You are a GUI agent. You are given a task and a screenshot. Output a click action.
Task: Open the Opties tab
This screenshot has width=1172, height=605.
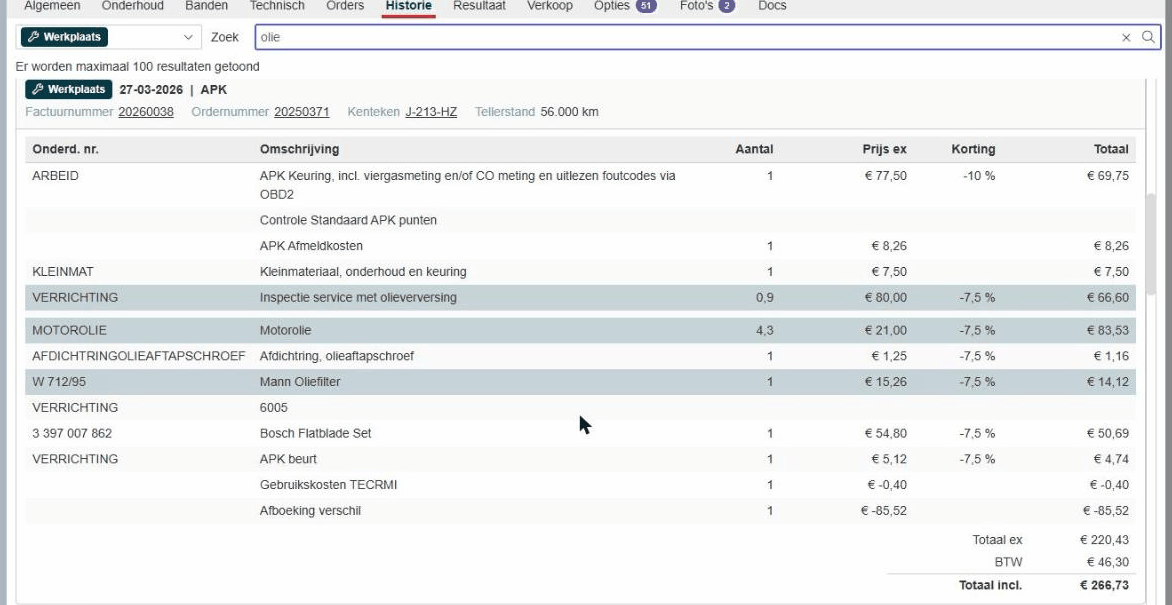point(625,6)
